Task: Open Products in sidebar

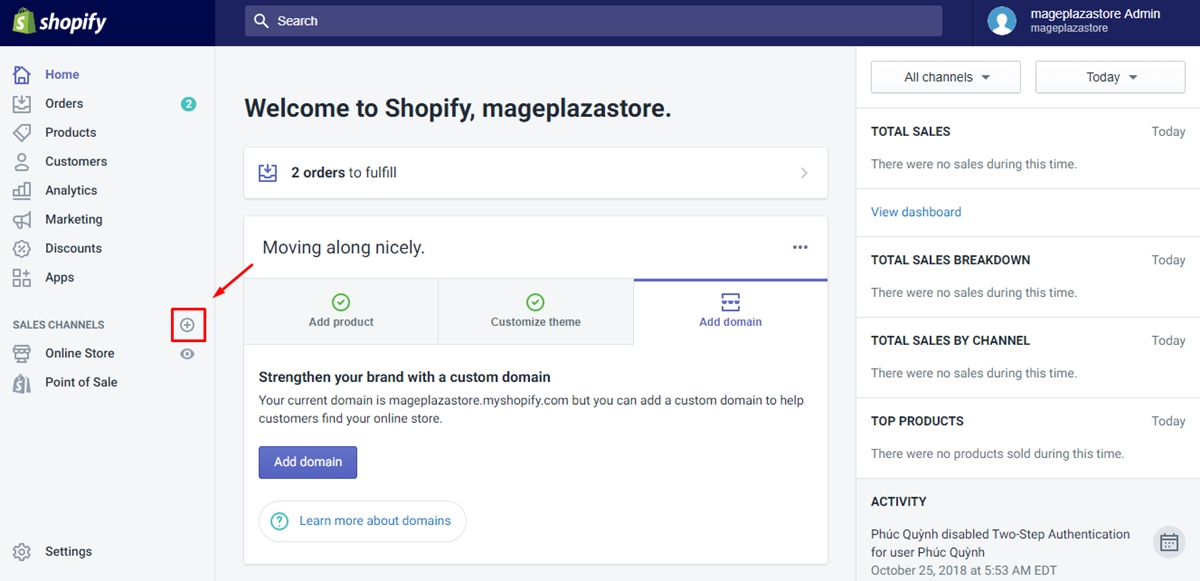Action: (71, 132)
